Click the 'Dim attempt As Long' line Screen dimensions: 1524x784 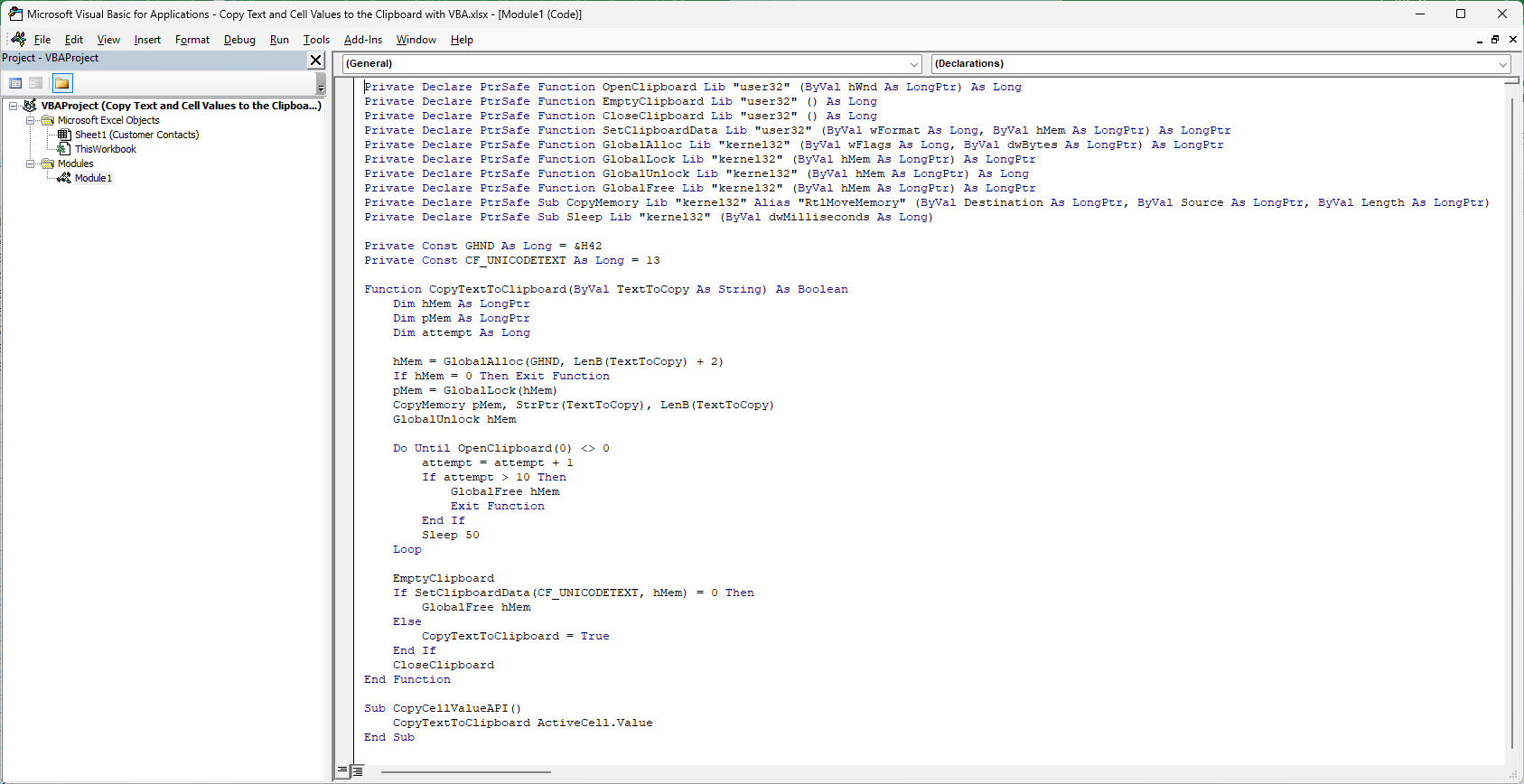coord(462,332)
